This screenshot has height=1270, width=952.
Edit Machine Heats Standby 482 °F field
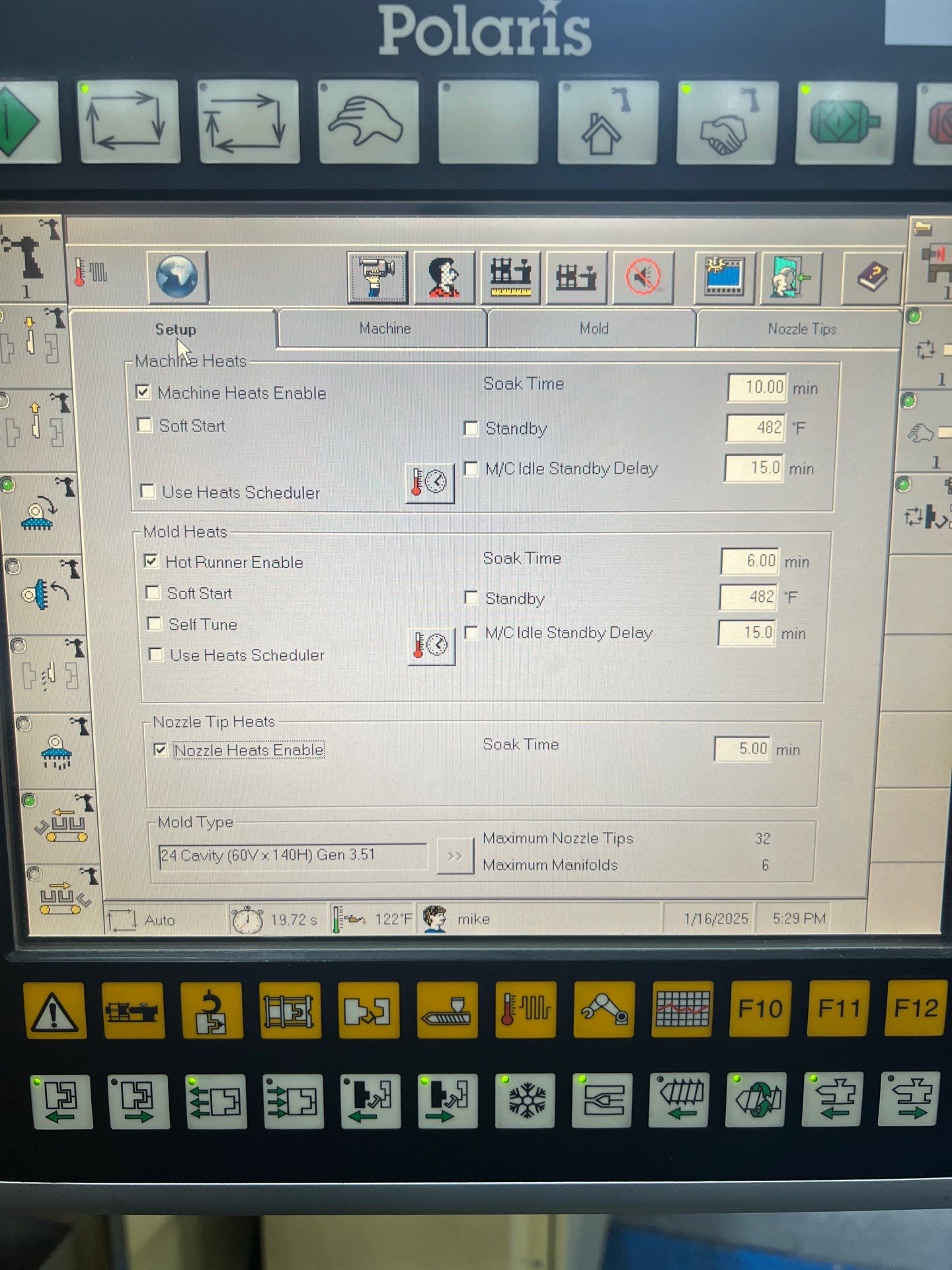pos(756,428)
